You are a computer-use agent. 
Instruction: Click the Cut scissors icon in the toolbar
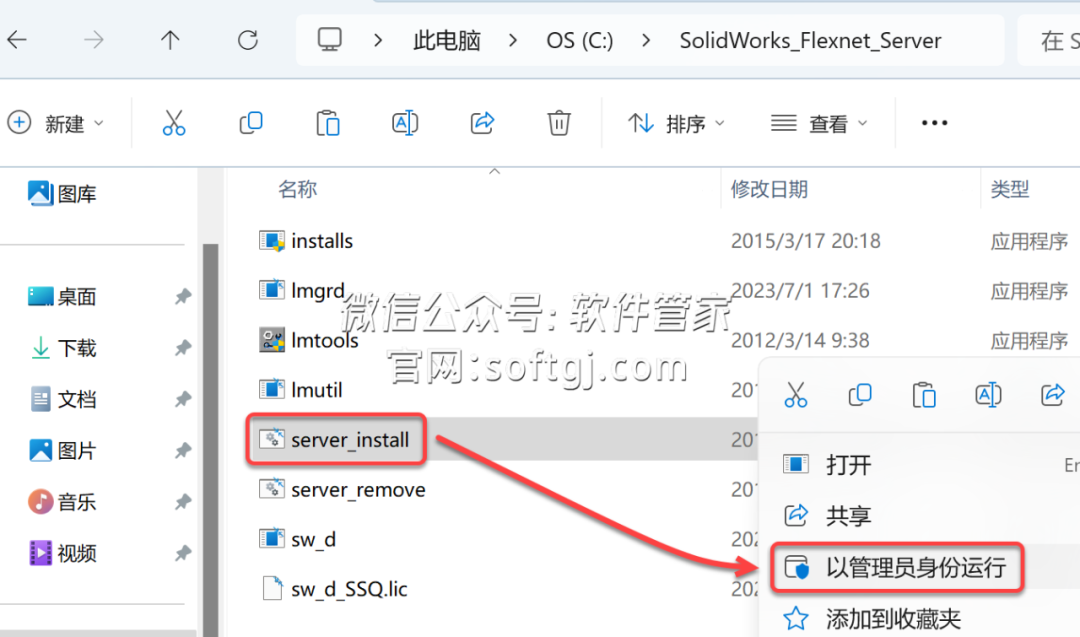click(x=174, y=123)
